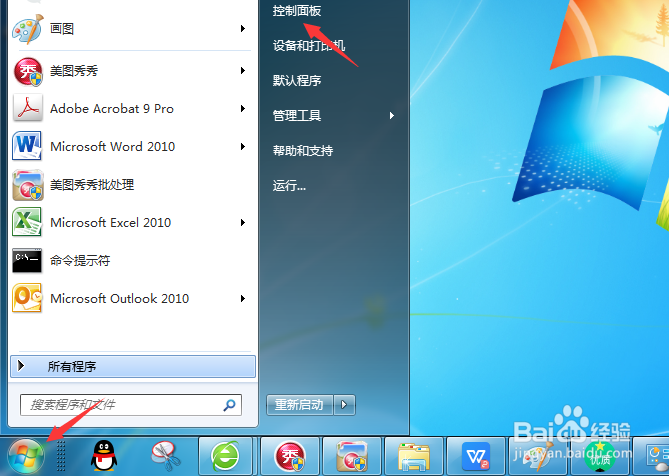Open QQ penguin icon on taskbar
This screenshot has height=476, width=669.
pyautogui.click(x=104, y=456)
